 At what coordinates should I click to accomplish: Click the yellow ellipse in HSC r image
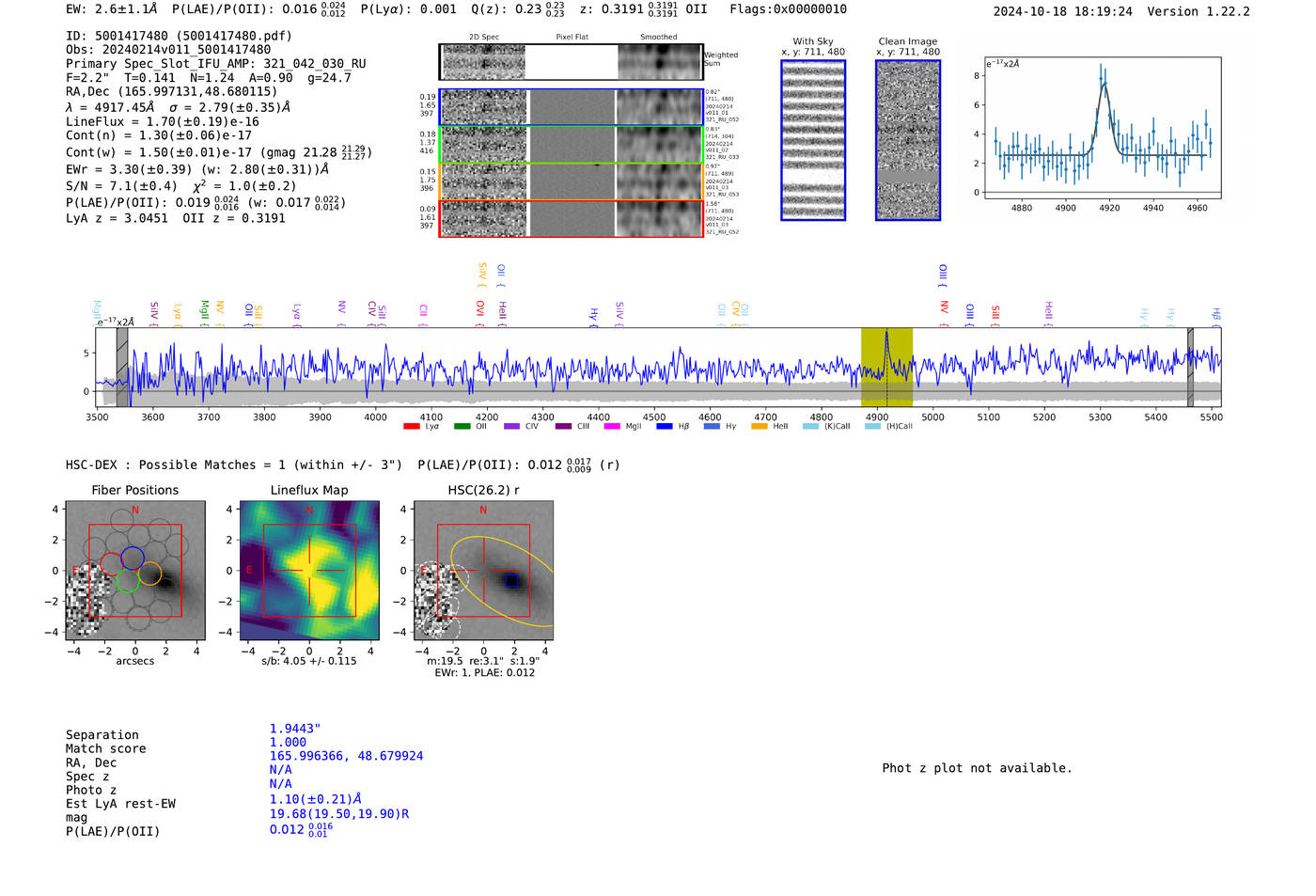coord(503,582)
